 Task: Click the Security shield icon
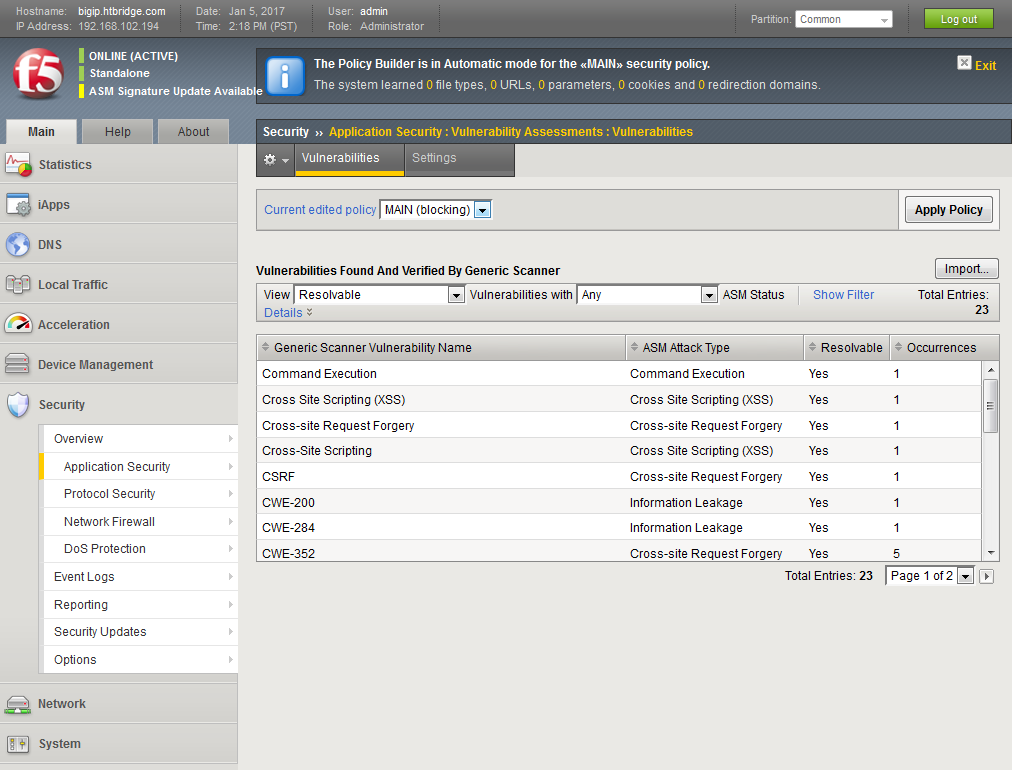pos(19,405)
